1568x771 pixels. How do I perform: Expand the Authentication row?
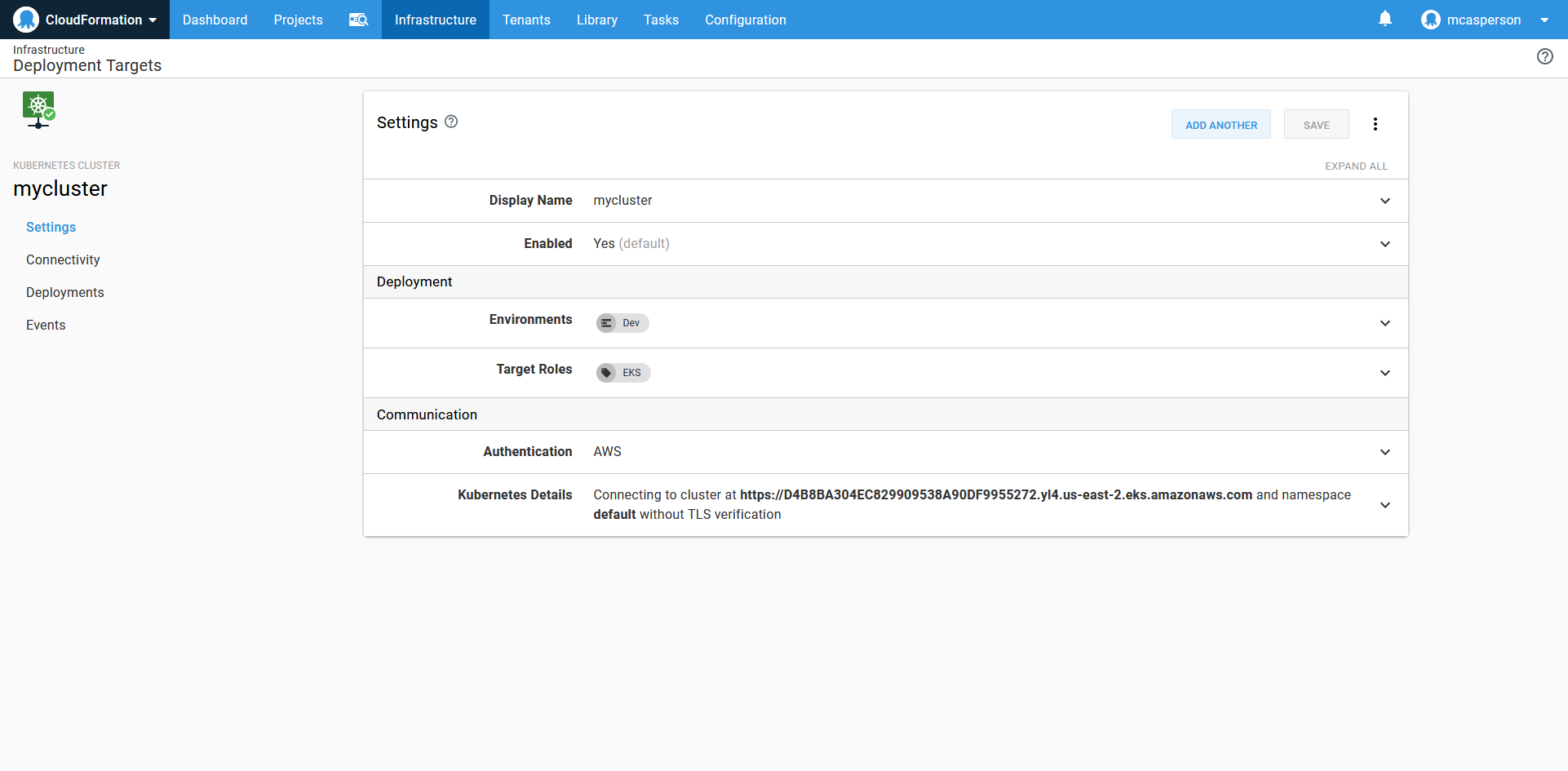pyautogui.click(x=1384, y=452)
